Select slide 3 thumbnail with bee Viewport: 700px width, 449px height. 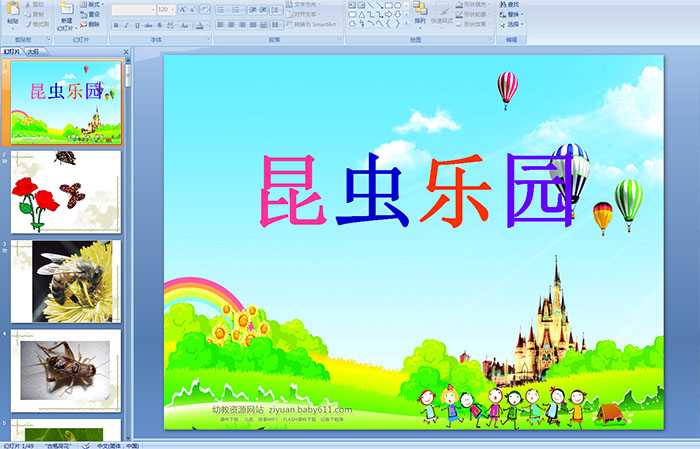point(66,281)
